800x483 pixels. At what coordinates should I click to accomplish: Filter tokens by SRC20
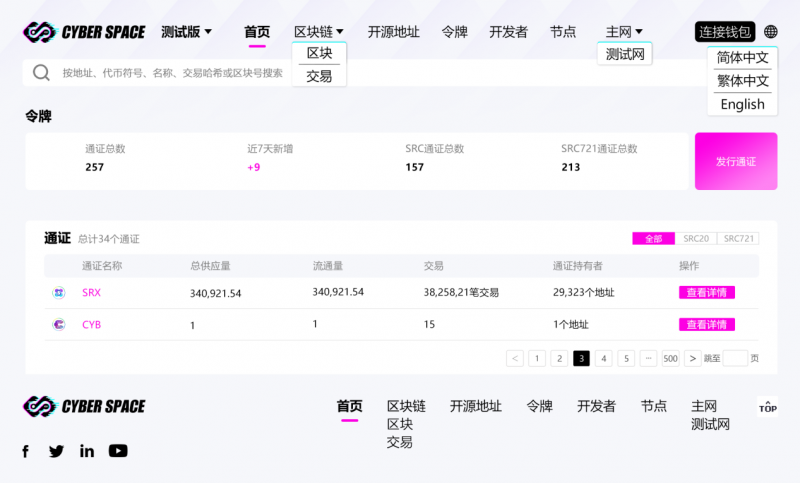pyautogui.click(x=696, y=239)
